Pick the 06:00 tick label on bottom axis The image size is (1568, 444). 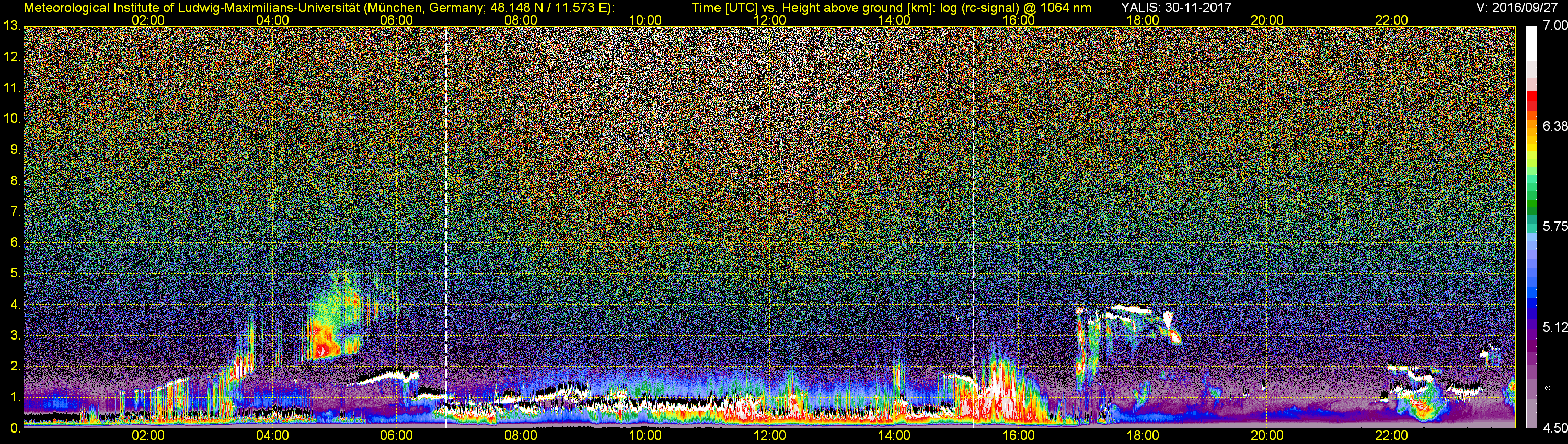(x=396, y=436)
